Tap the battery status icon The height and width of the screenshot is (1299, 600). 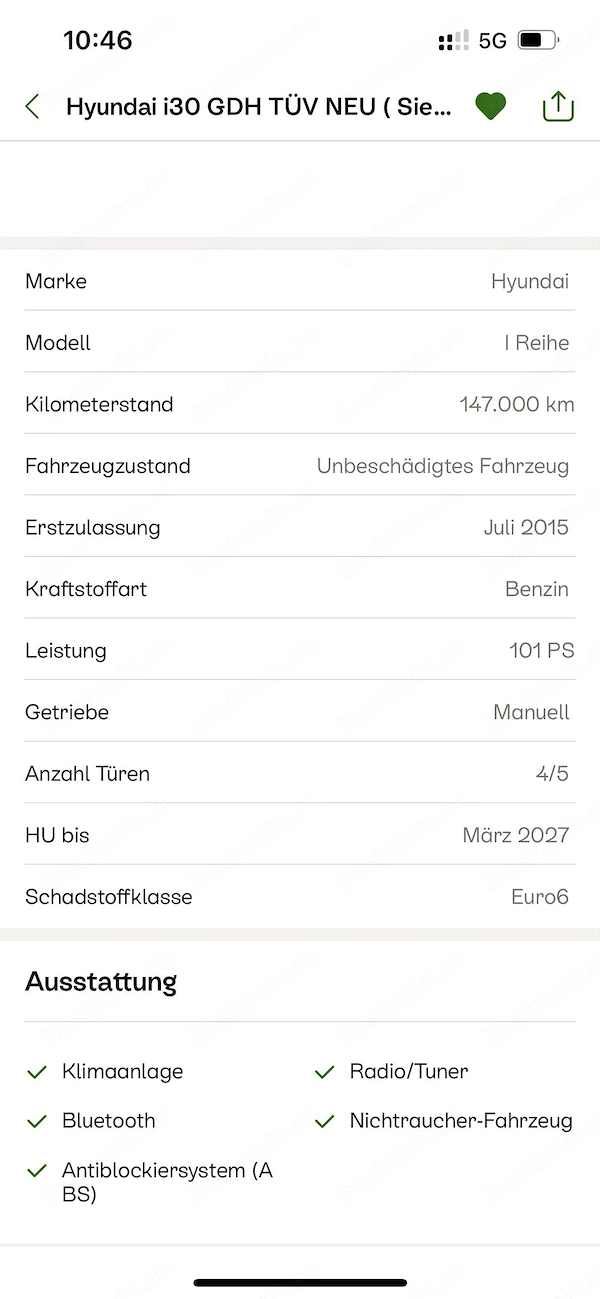[538, 41]
